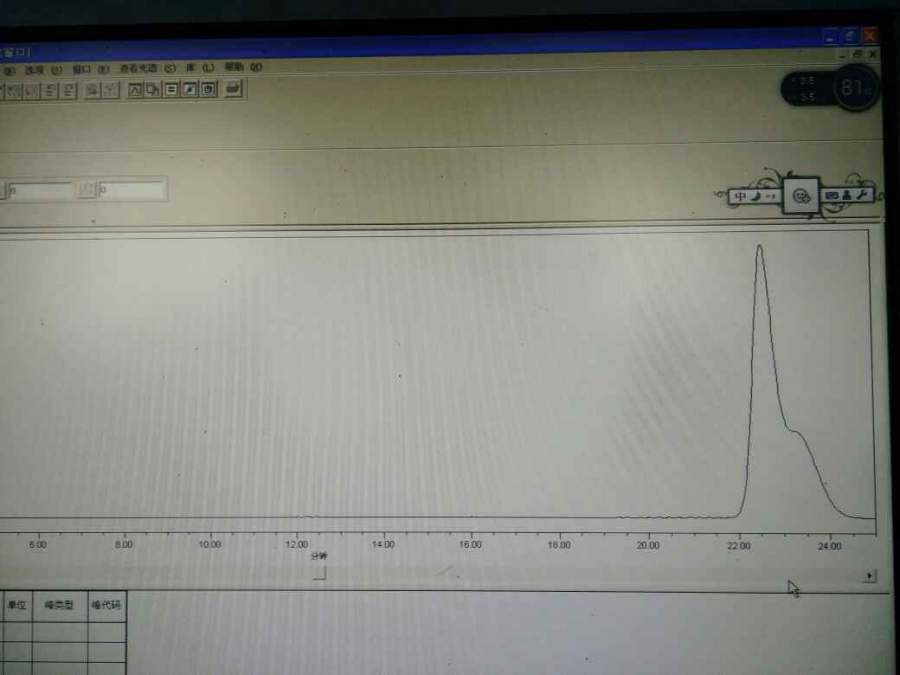Click the right arrow of the horizontal scrollbar
The image size is (900, 675).
[x=870, y=575]
